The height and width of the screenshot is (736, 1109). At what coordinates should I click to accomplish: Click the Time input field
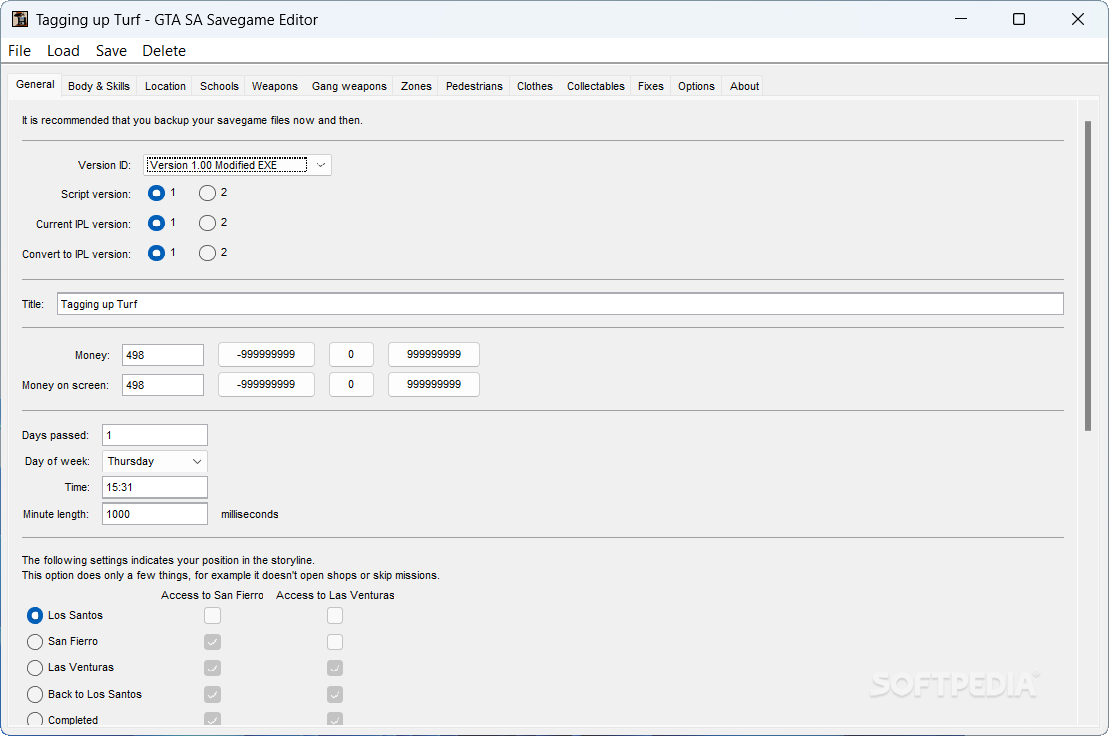pyautogui.click(x=155, y=487)
